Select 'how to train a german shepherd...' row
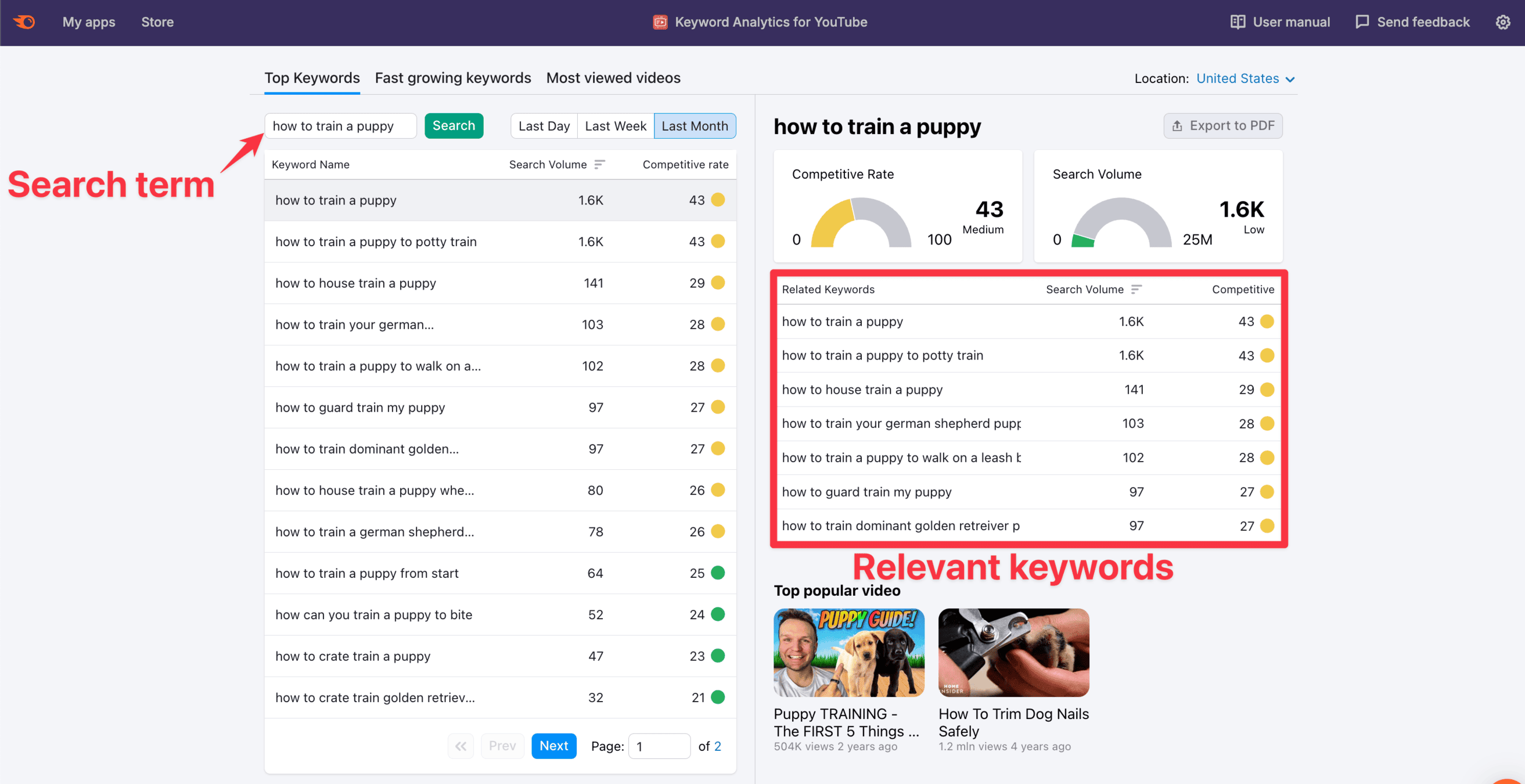The image size is (1525, 784). (500, 532)
